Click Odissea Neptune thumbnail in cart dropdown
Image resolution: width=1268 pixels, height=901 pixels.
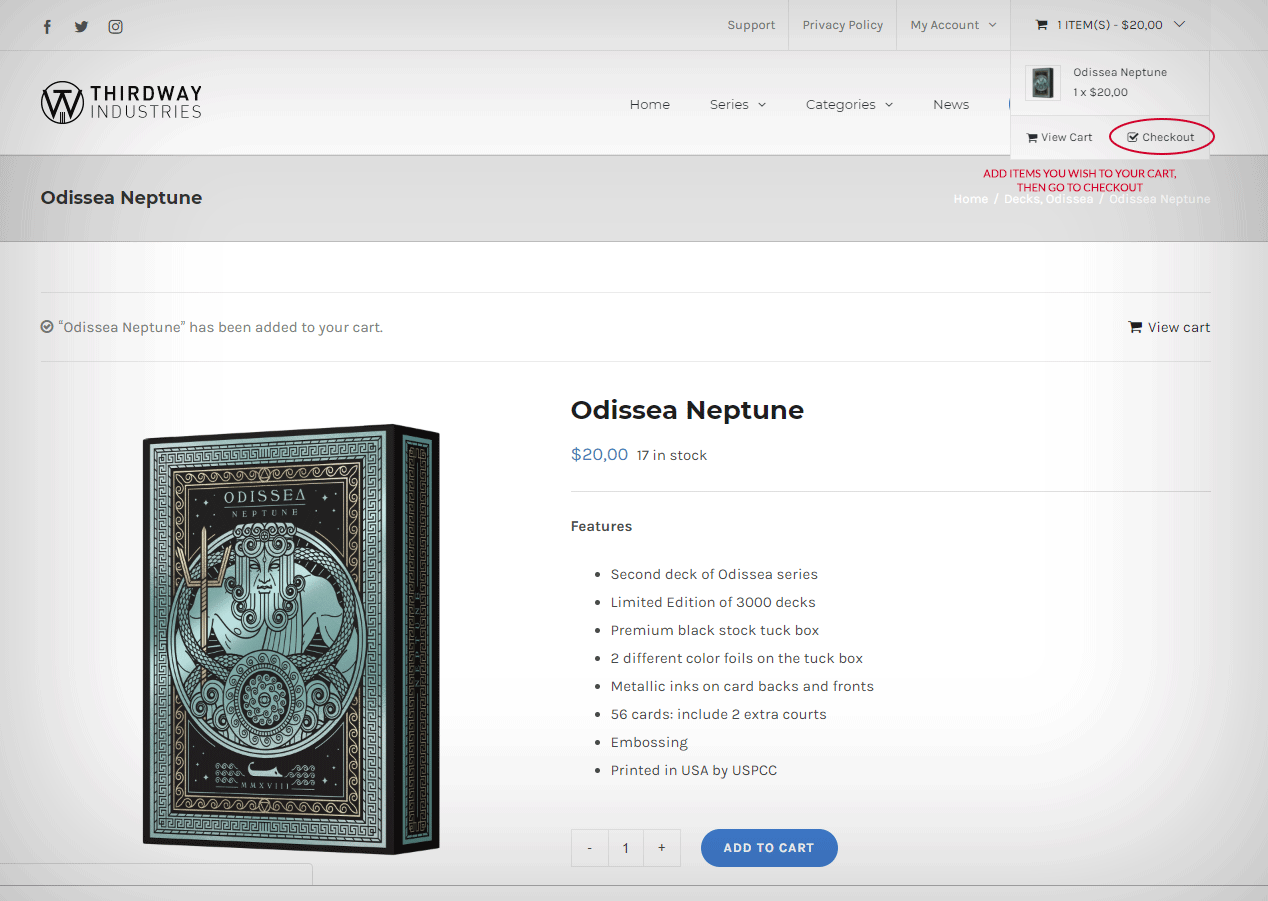1043,82
